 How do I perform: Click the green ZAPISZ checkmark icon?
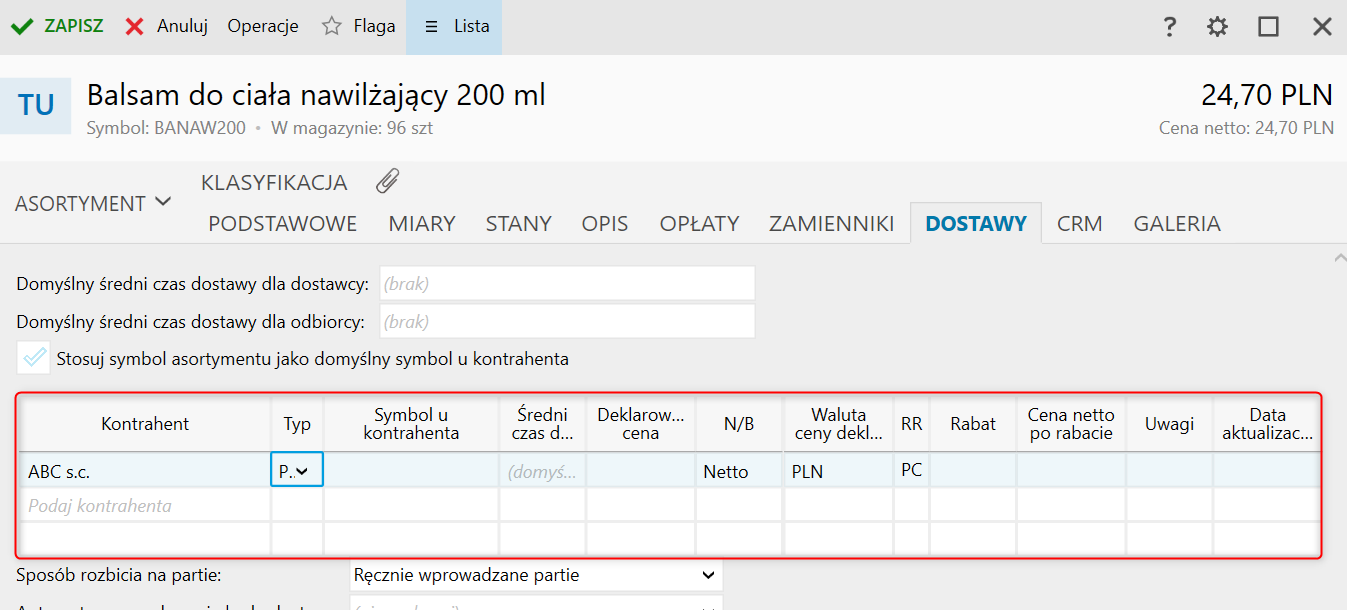tap(23, 27)
